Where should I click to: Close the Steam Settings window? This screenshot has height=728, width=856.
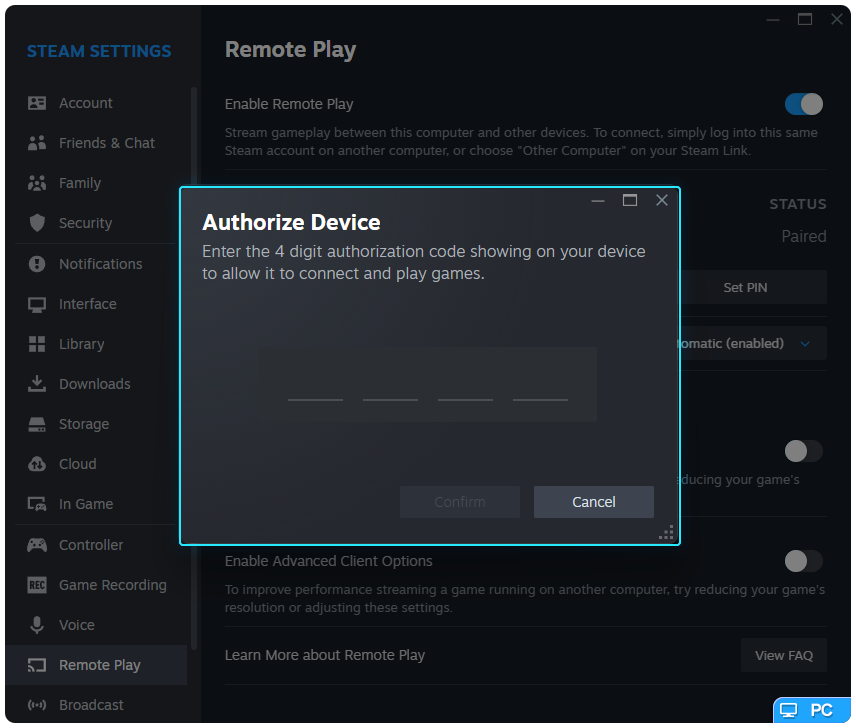(x=836, y=19)
